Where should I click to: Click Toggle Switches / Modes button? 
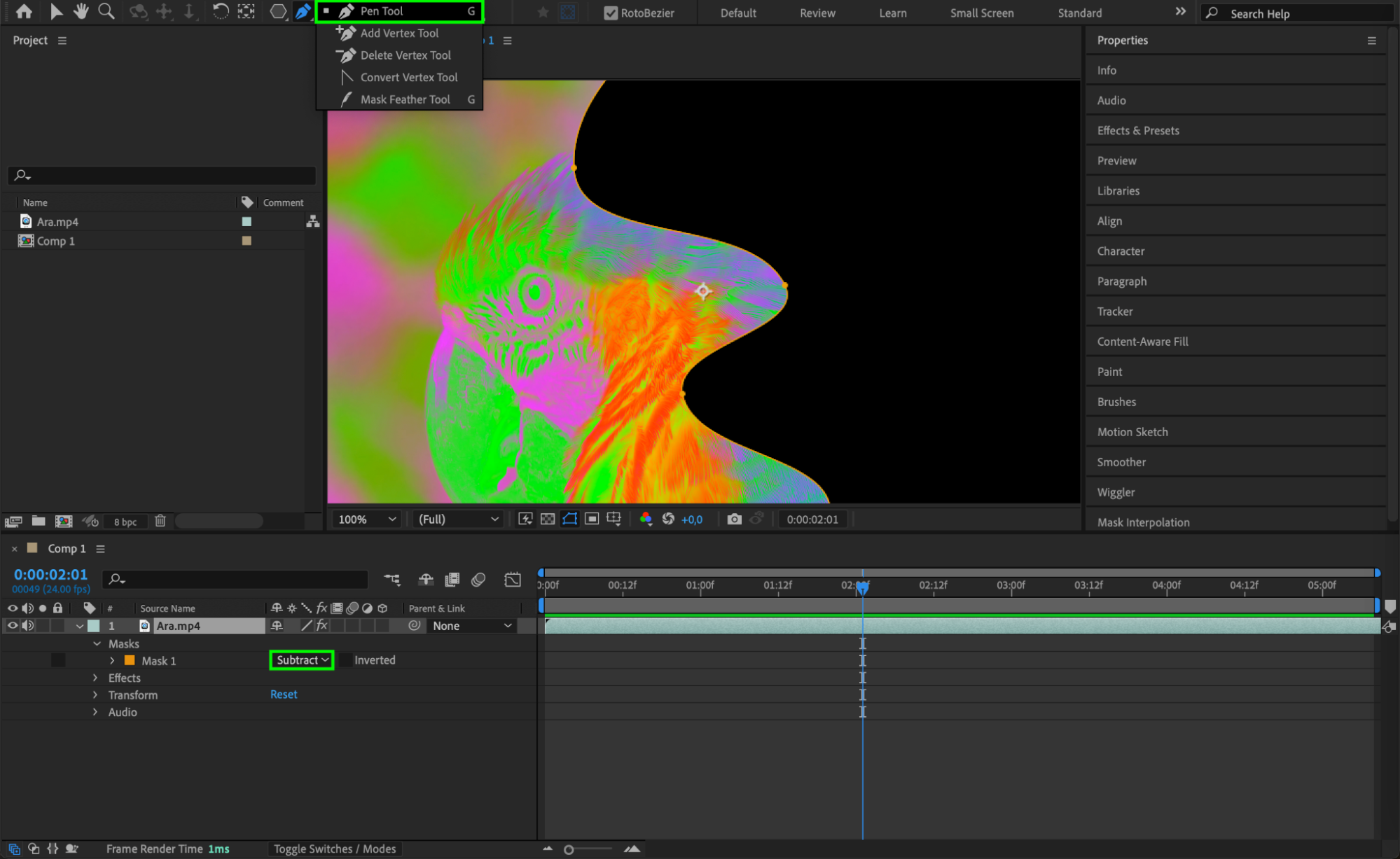tap(334, 848)
